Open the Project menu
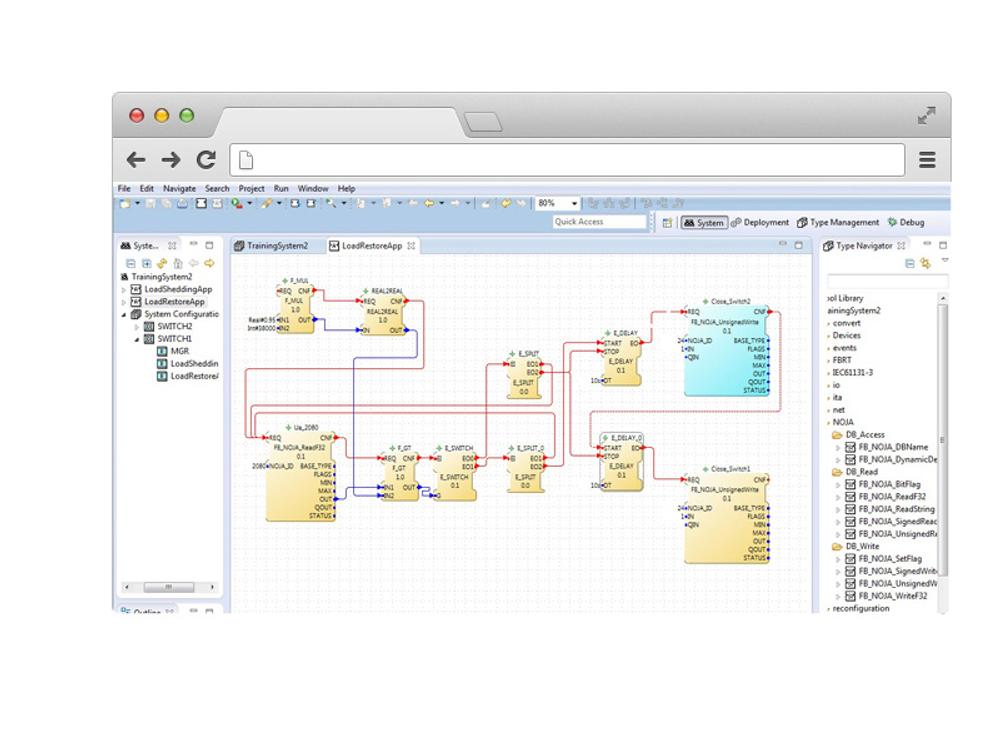This screenshot has width=1000, height=750. 251,189
